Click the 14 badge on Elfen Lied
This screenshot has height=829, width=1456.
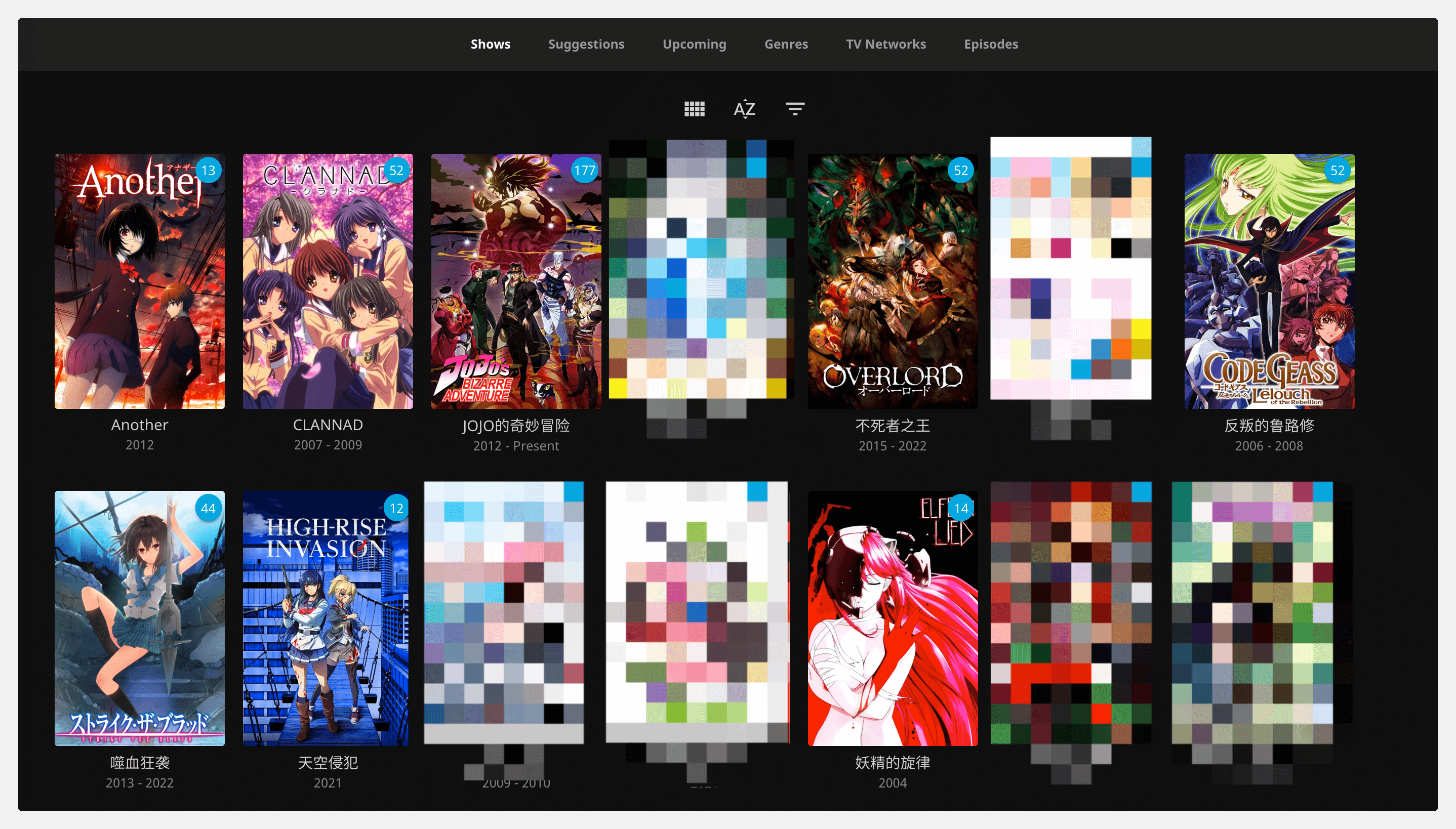coord(960,508)
